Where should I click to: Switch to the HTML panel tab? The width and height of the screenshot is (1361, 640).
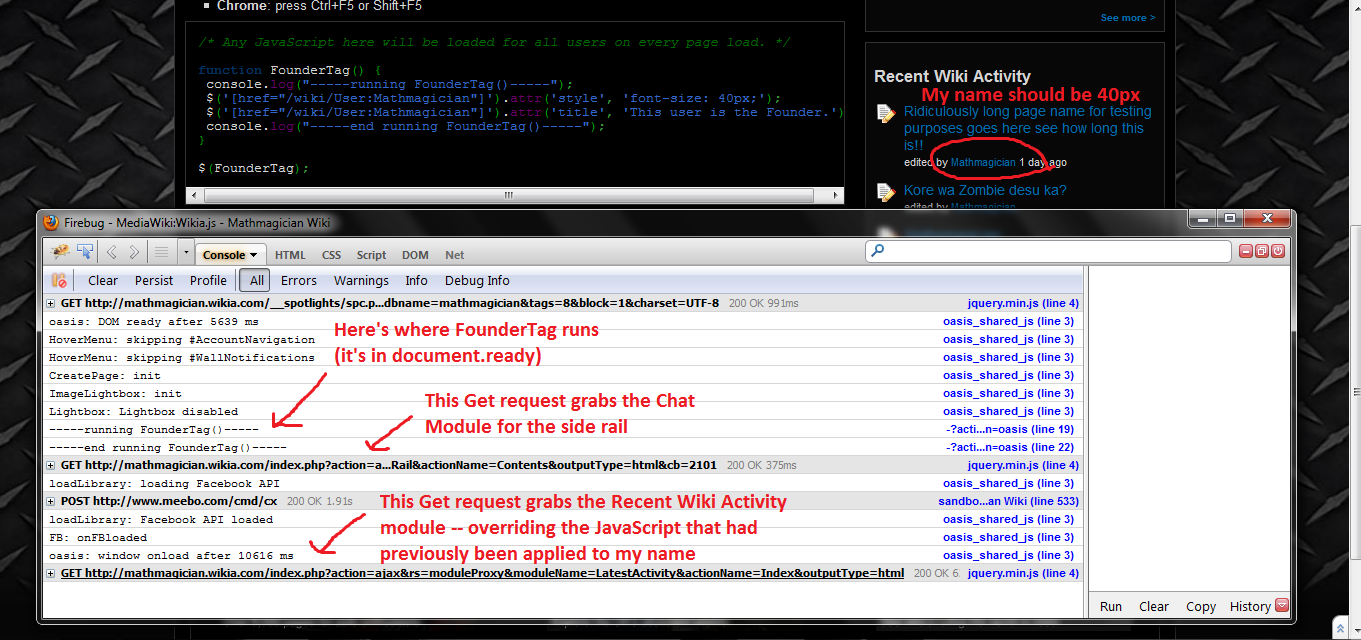[x=290, y=255]
